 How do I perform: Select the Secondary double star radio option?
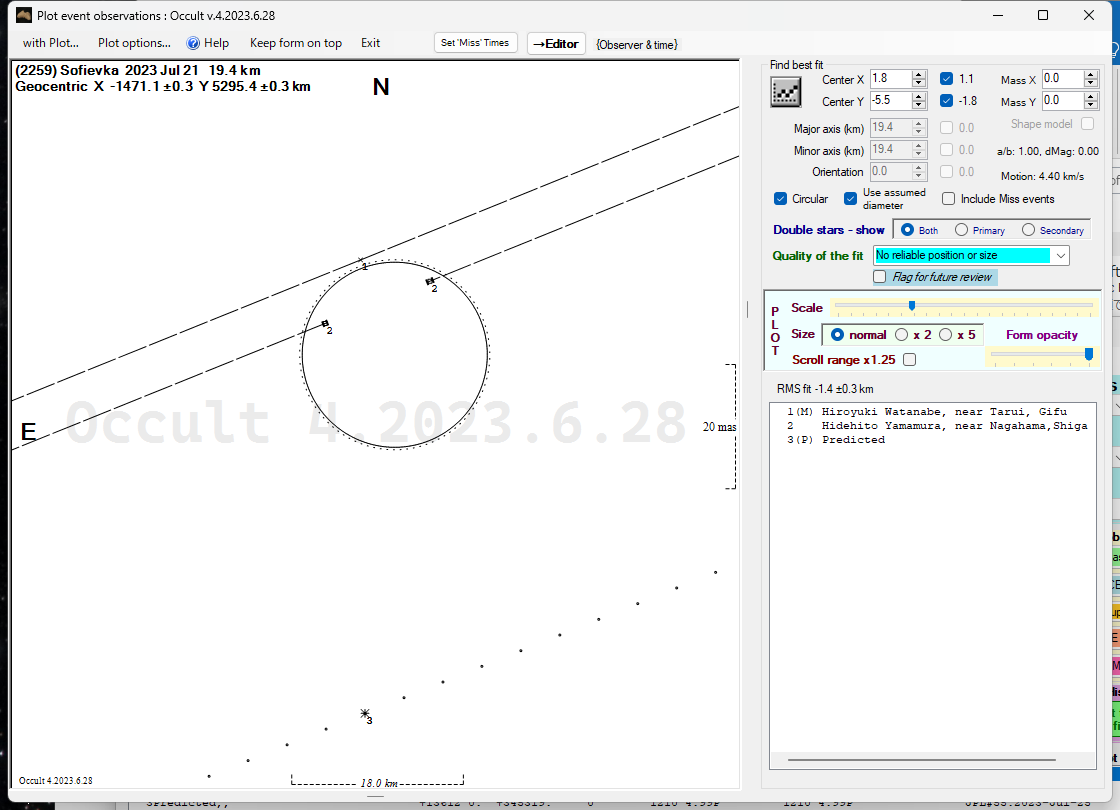pyautogui.click(x=1028, y=230)
